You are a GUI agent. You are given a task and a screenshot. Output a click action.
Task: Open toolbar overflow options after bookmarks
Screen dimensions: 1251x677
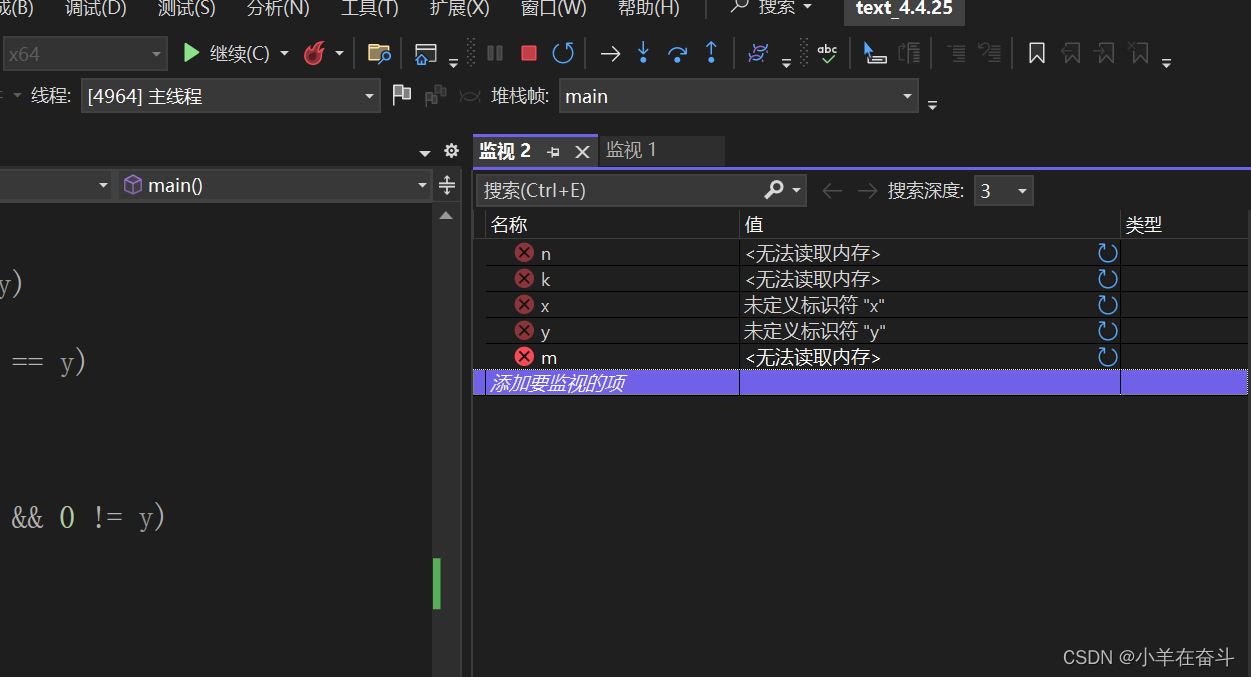coord(1166,64)
